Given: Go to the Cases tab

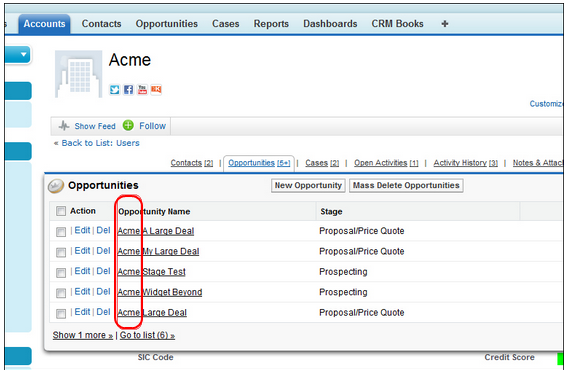Looking at the screenshot, I should click(x=226, y=24).
